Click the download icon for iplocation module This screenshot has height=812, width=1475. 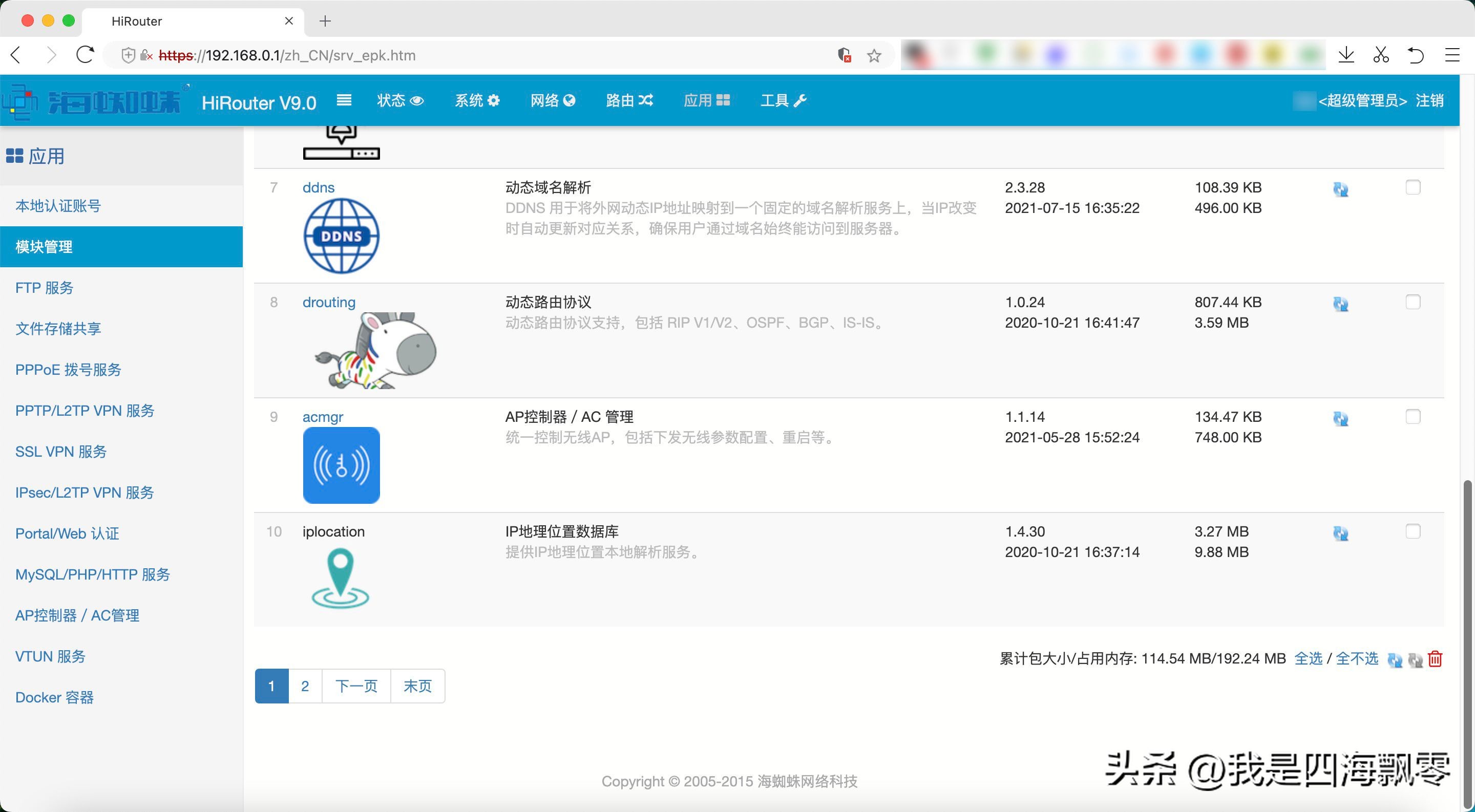[x=1340, y=532]
